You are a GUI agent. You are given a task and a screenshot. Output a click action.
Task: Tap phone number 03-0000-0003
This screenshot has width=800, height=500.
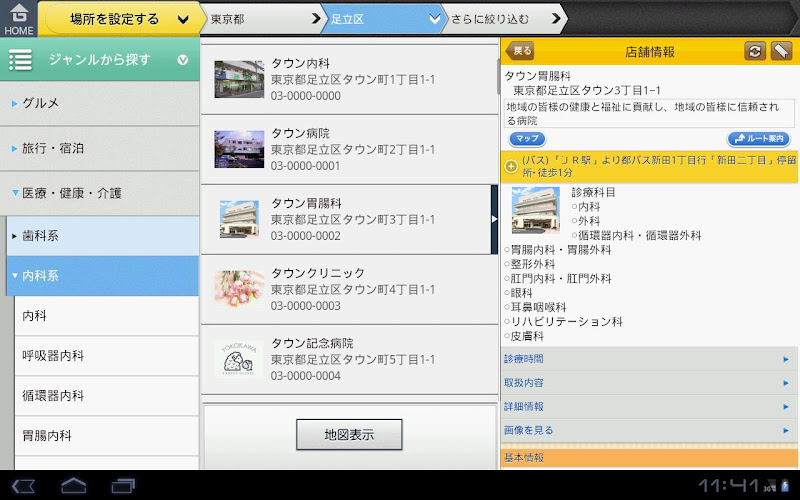306,306
